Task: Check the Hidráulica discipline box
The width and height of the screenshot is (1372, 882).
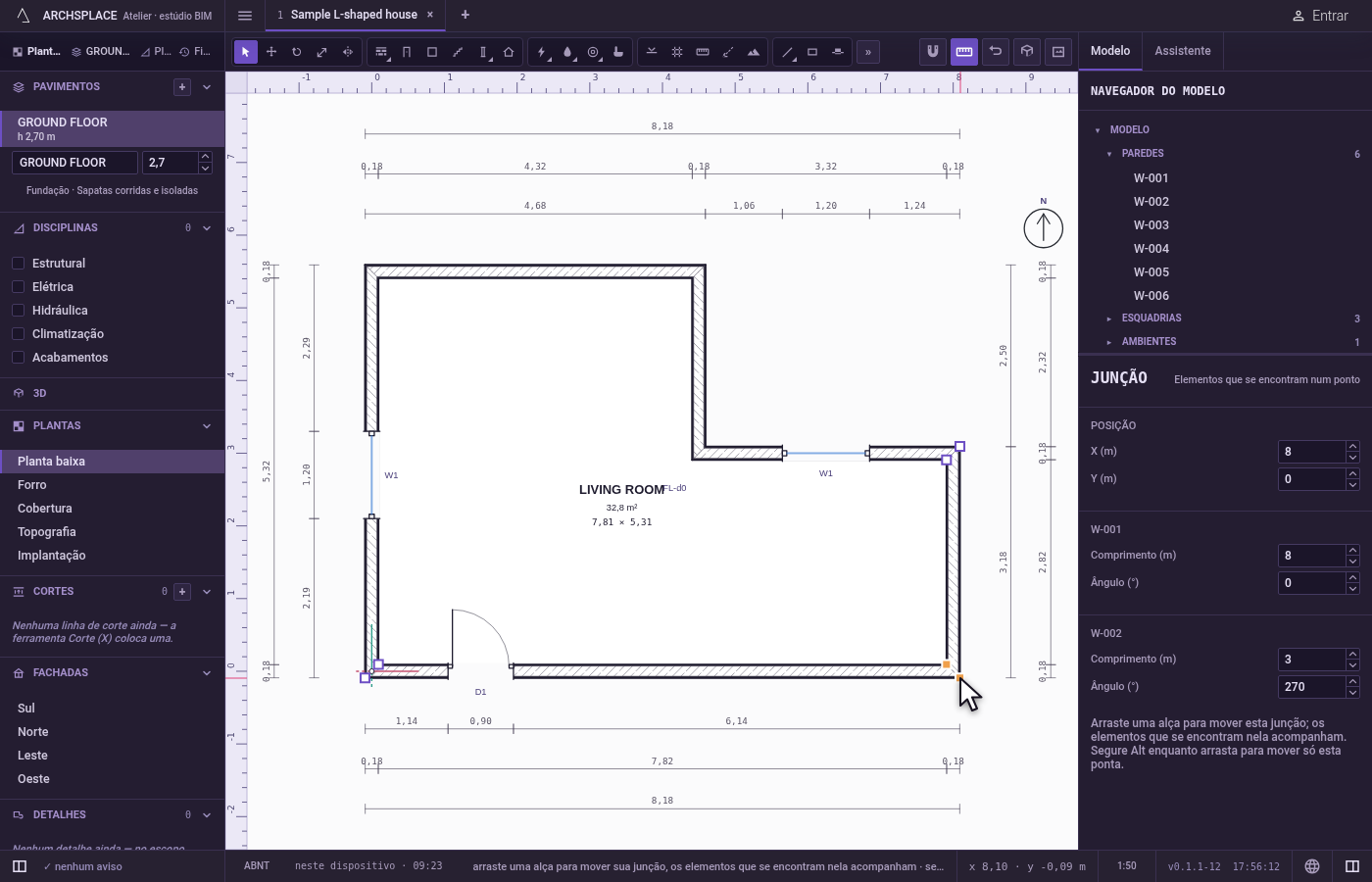Action: pyautogui.click(x=18, y=310)
